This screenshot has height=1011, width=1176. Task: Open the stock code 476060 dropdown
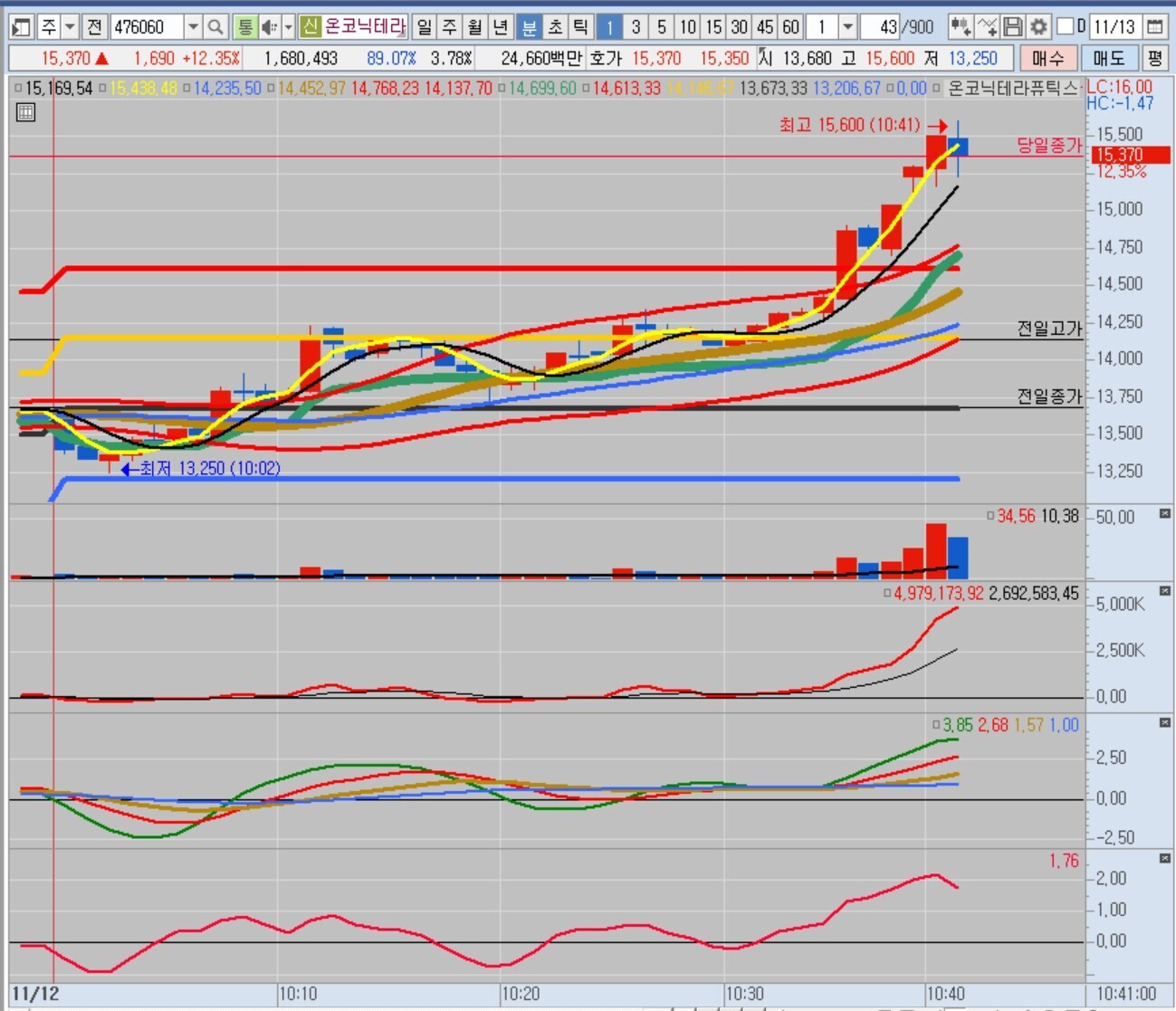pos(193,27)
